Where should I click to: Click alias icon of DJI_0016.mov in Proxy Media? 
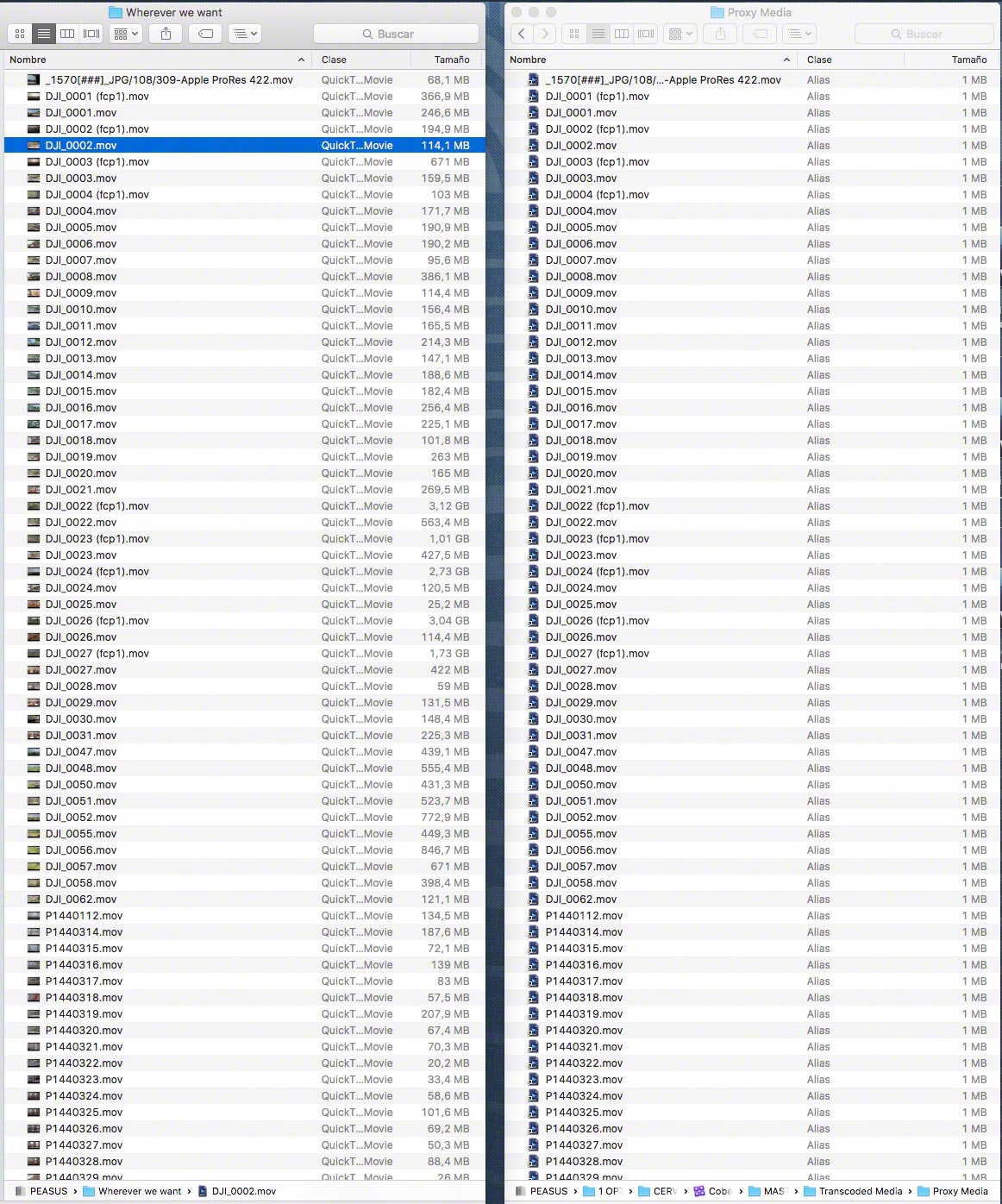click(533, 408)
